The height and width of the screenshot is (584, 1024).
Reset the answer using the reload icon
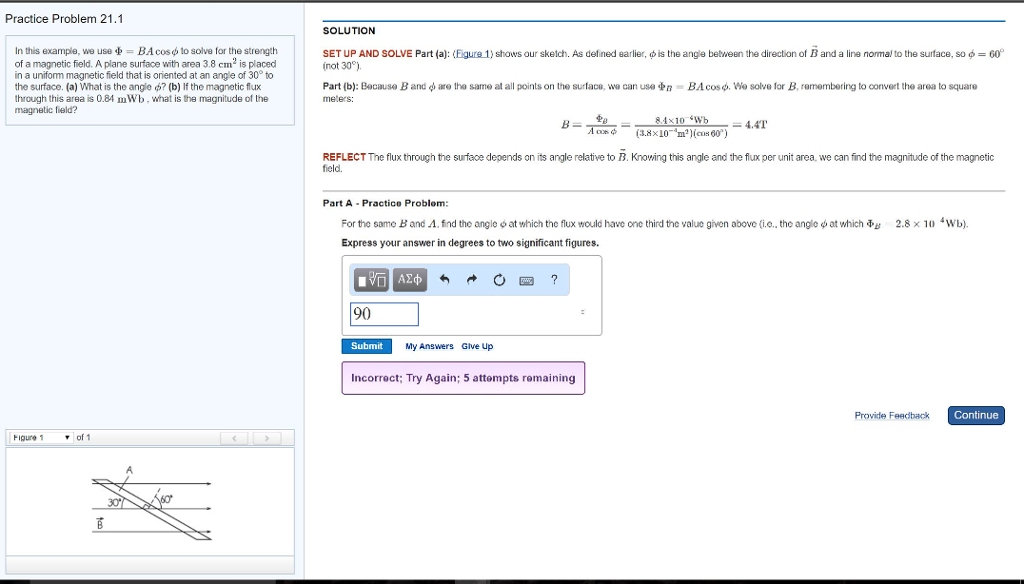point(499,279)
